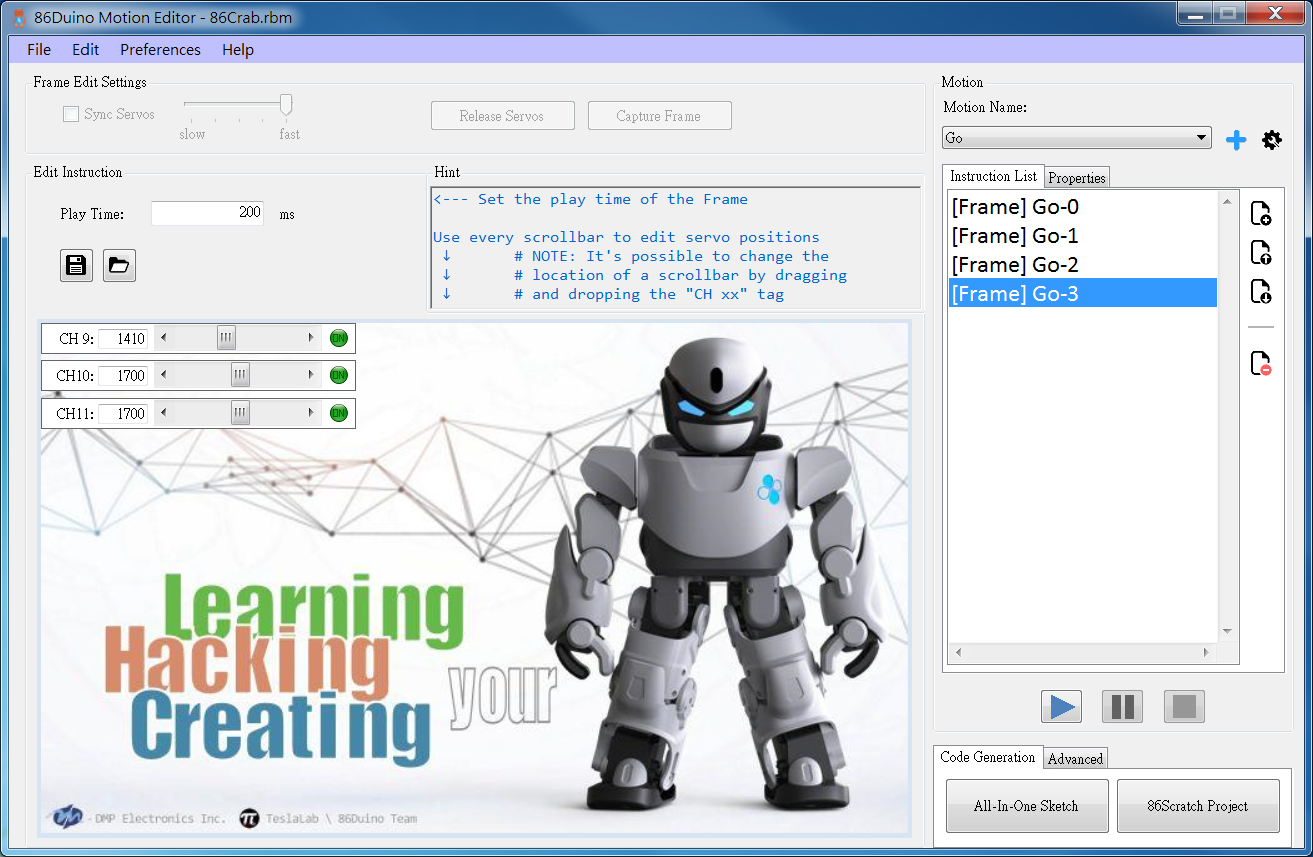Click the CH10 servo position slider thumb
The width and height of the screenshot is (1313, 857).
point(240,376)
